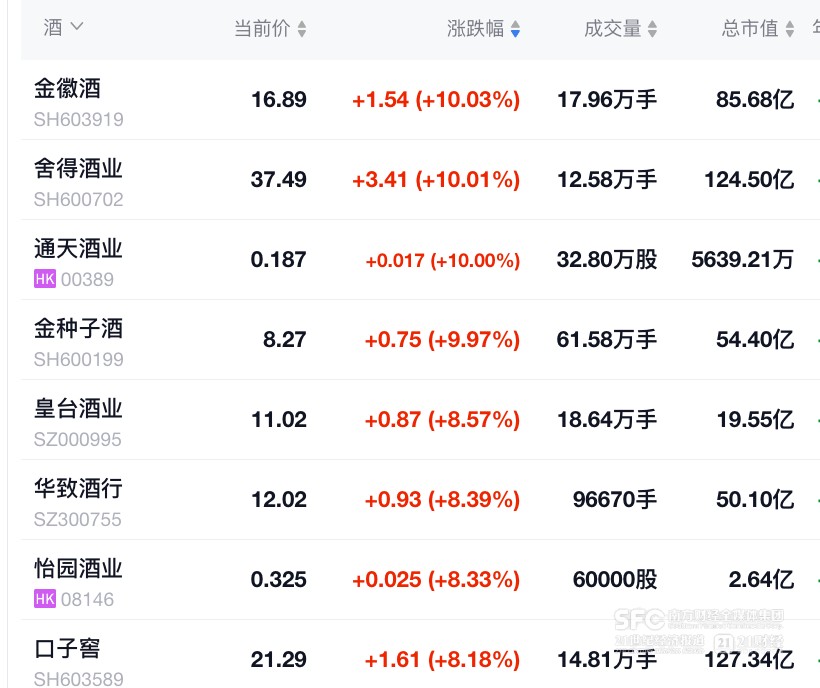Click change +0.75 (+9.97%)
Screen dimensions: 820x688
pyautogui.click(x=442, y=339)
